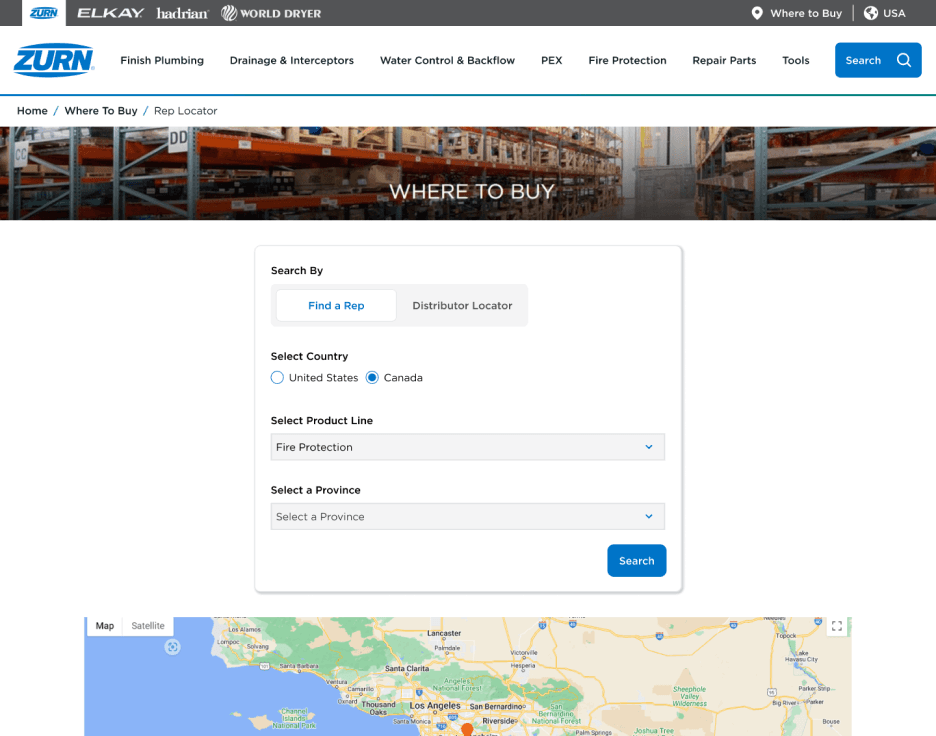The height and width of the screenshot is (736, 936).
Task: Click the WHERE TO BUY banner heading
Action: click(472, 192)
